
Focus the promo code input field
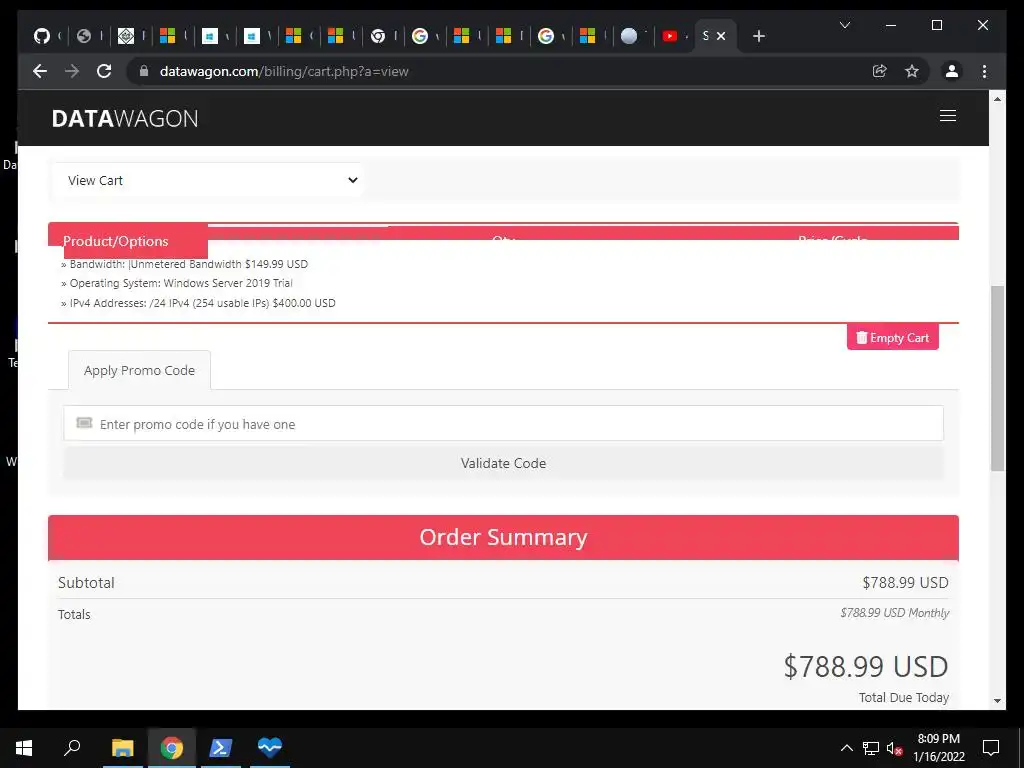click(504, 424)
